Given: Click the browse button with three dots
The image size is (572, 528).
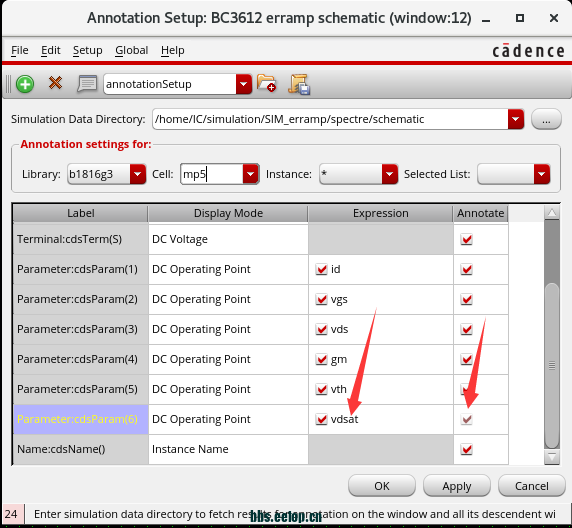Looking at the screenshot, I should [546, 119].
